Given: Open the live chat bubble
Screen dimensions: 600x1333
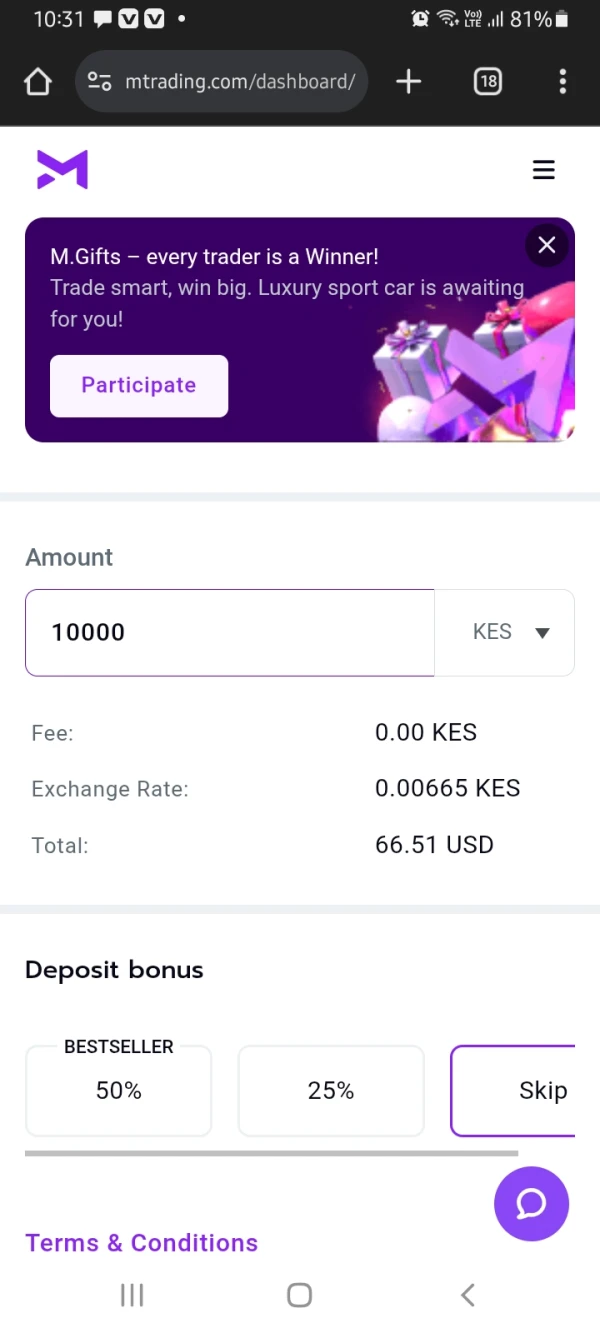Looking at the screenshot, I should coord(531,1204).
